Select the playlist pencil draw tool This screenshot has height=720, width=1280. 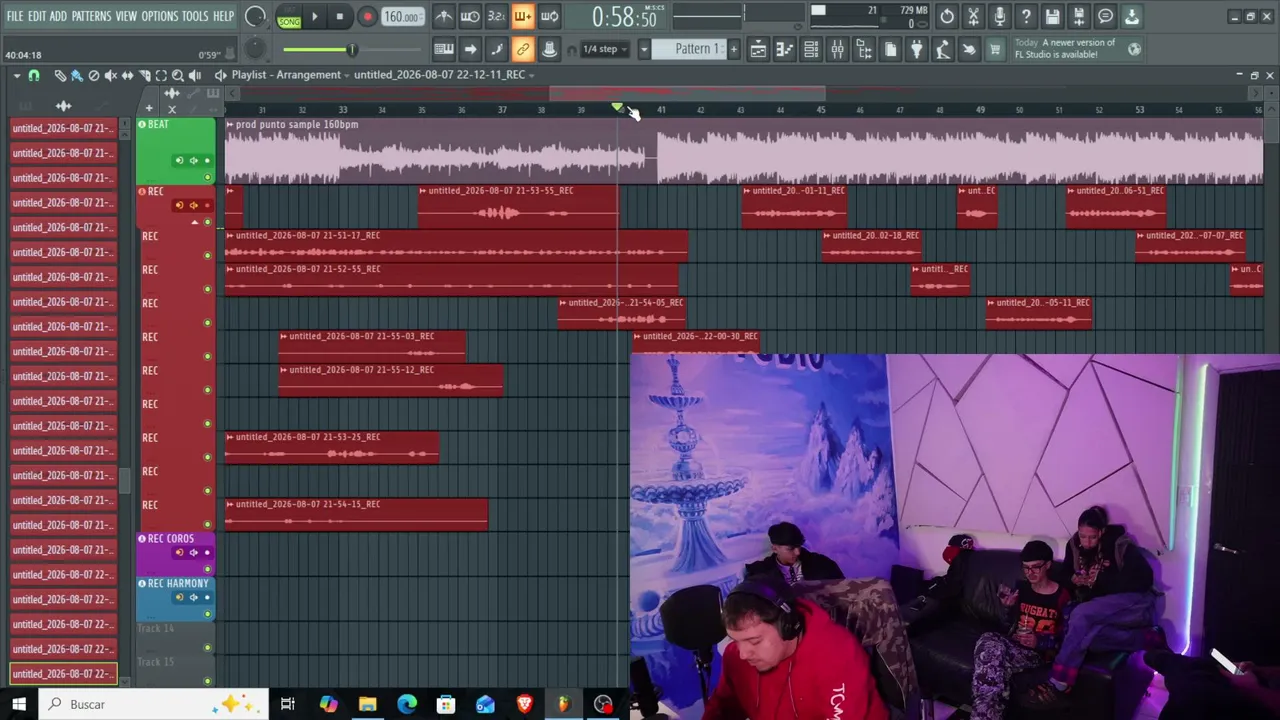[60, 75]
